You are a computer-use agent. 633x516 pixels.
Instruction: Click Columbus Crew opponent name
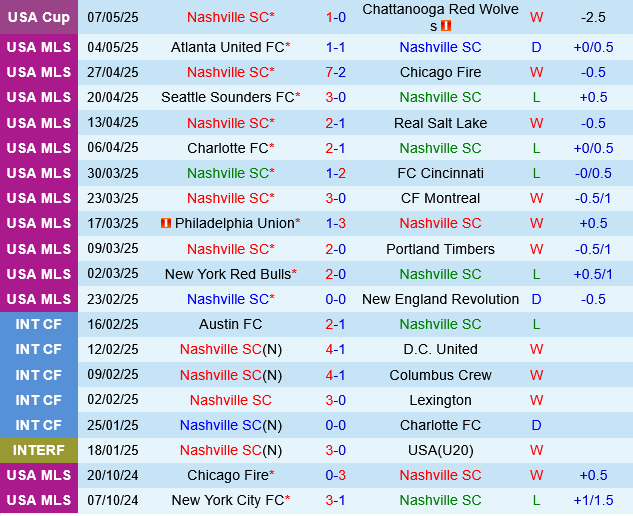coord(440,375)
